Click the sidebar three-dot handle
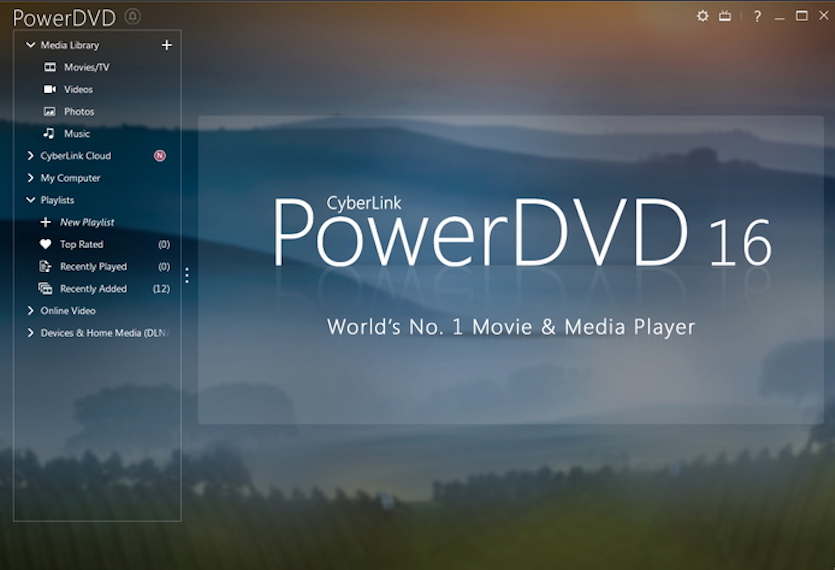Image resolution: width=835 pixels, height=570 pixels. pos(187,275)
